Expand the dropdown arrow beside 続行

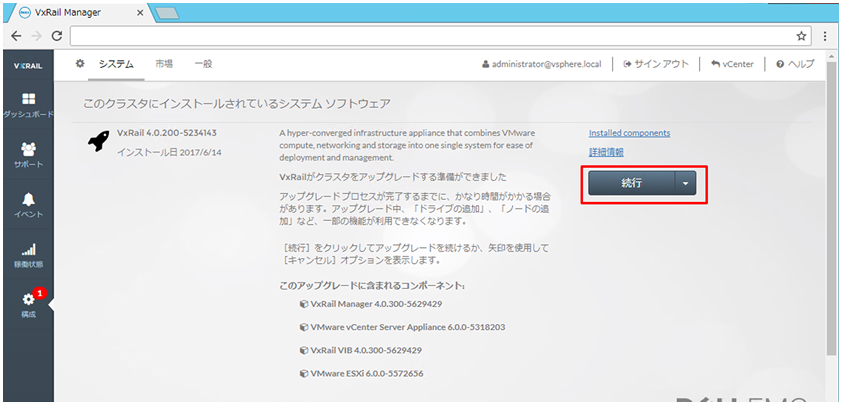coord(686,184)
